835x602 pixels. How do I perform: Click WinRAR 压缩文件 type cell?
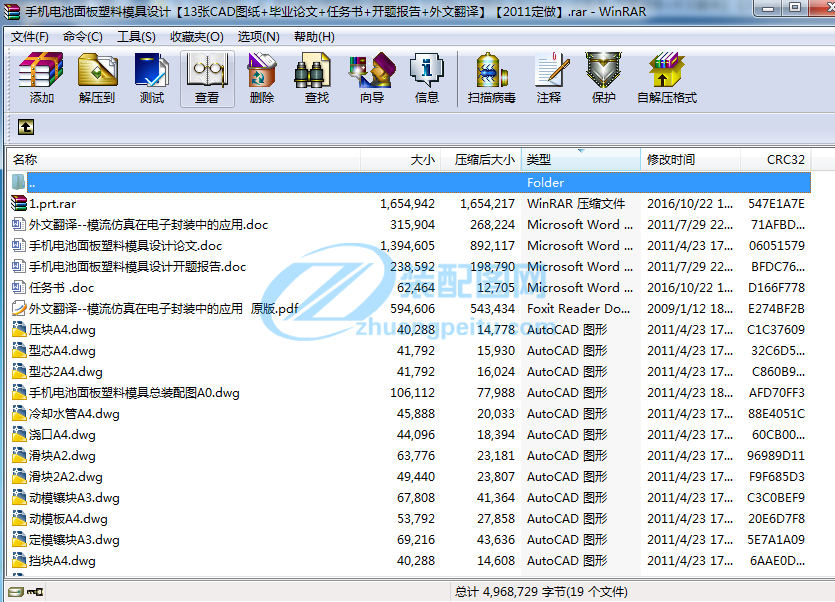pyautogui.click(x=576, y=204)
